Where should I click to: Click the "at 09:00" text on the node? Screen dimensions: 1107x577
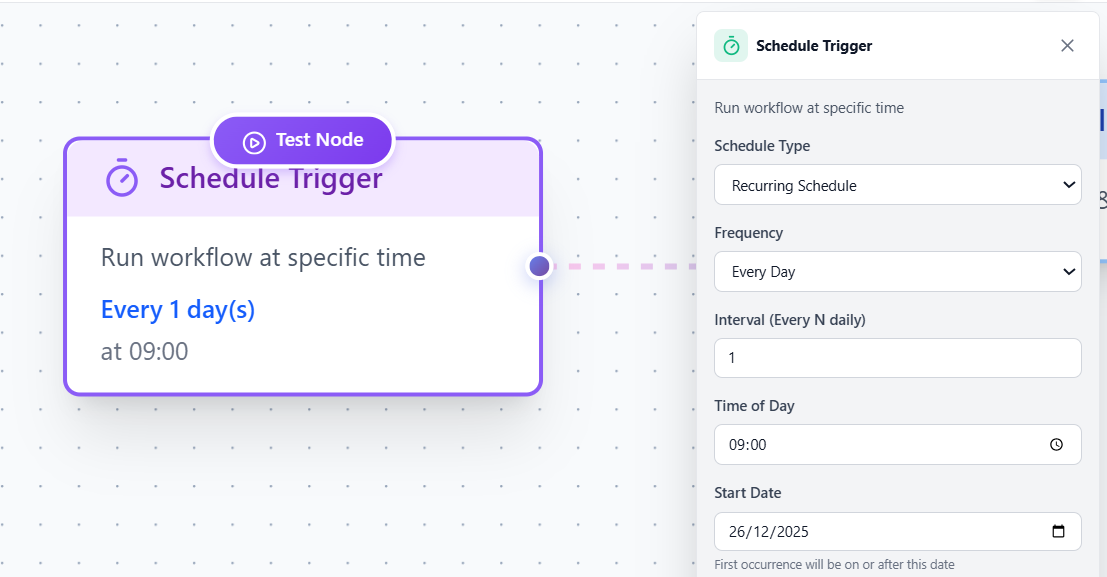tap(145, 352)
